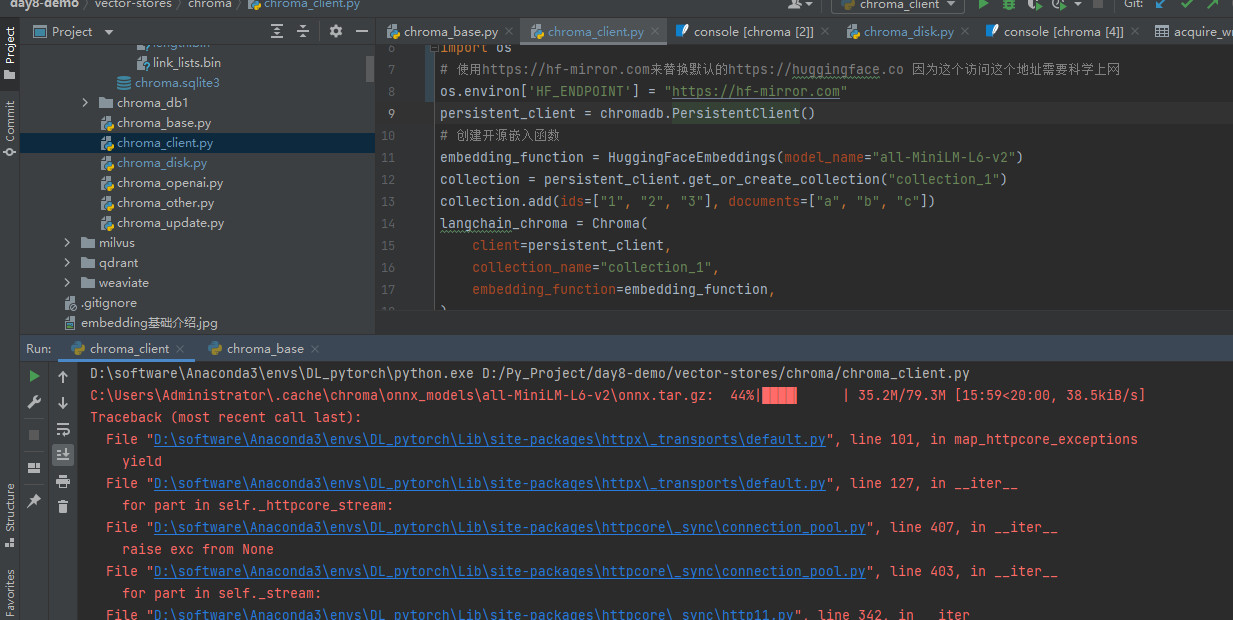Open httpx default.py link at line 101
This screenshot has width=1233, height=620.
[490, 439]
